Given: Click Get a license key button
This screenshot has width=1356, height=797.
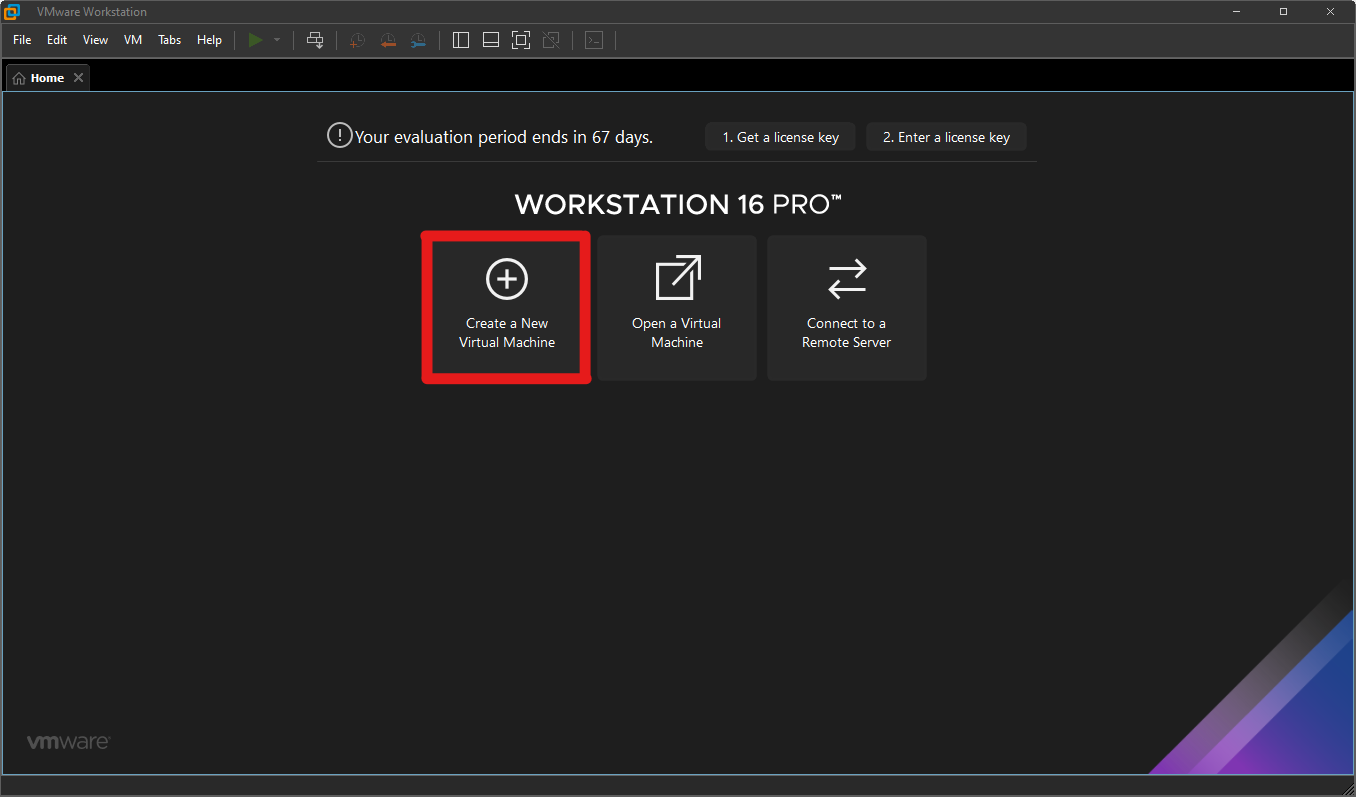Looking at the screenshot, I should tap(780, 137).
